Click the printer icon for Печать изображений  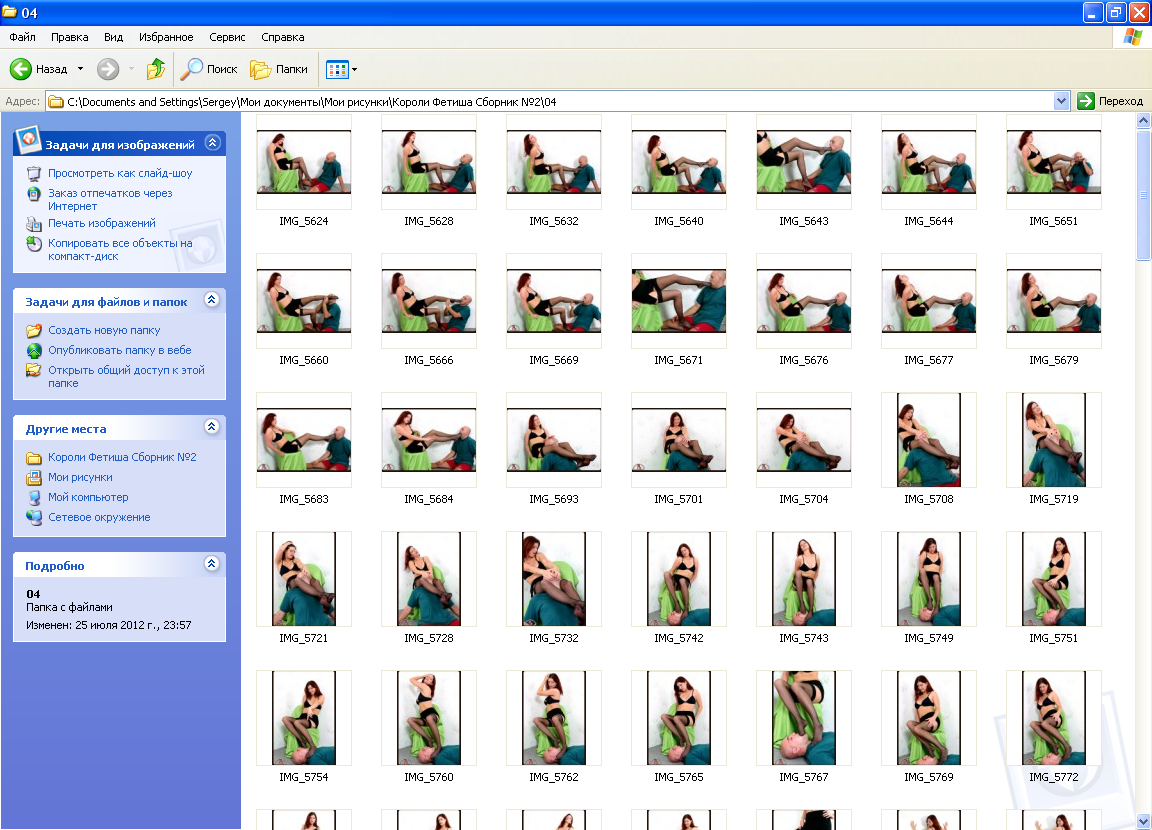[34, 223]
